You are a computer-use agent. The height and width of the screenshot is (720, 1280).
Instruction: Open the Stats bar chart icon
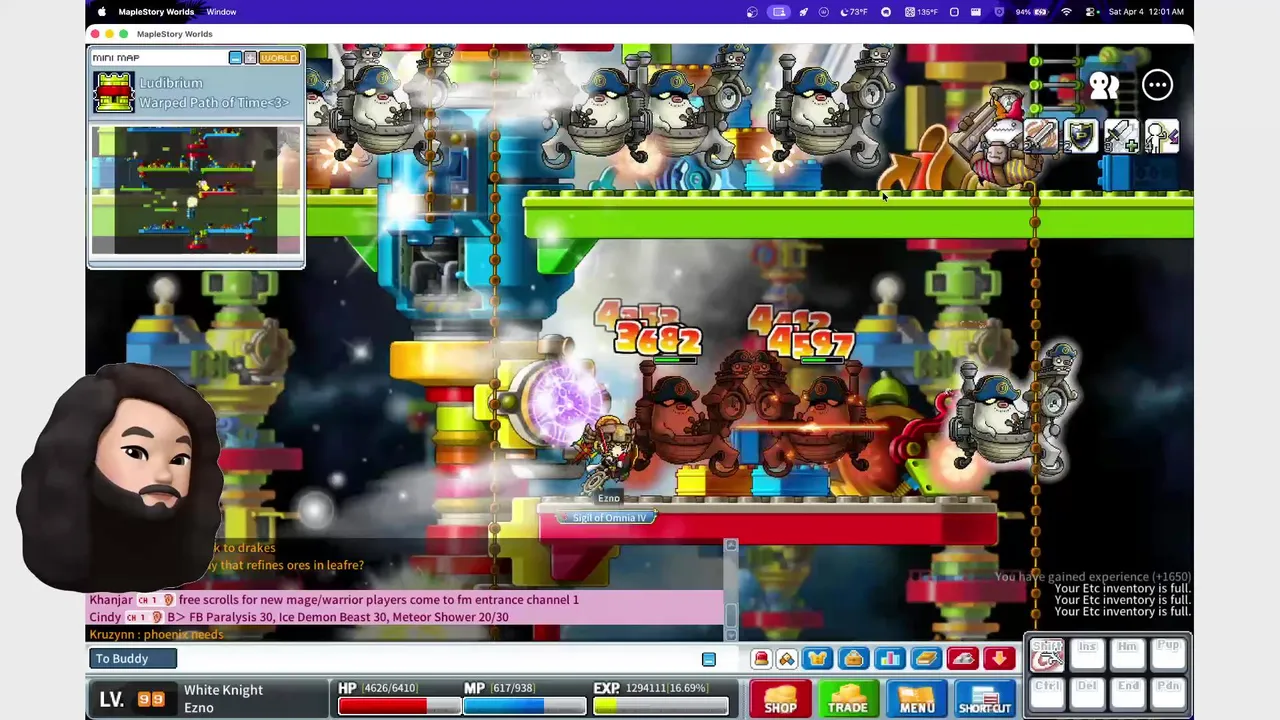(x=889, y=658)
